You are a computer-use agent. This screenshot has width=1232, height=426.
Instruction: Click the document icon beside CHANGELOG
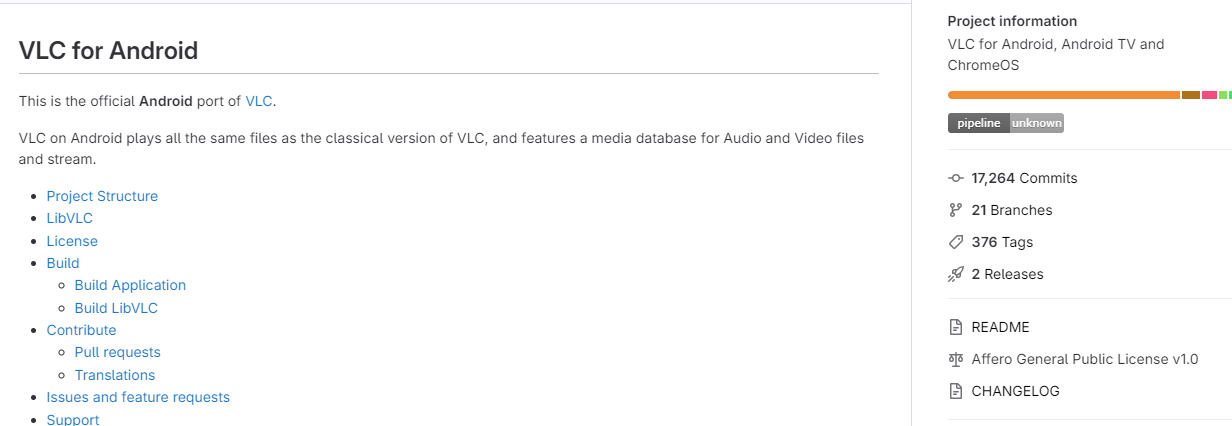pos(955,391)
